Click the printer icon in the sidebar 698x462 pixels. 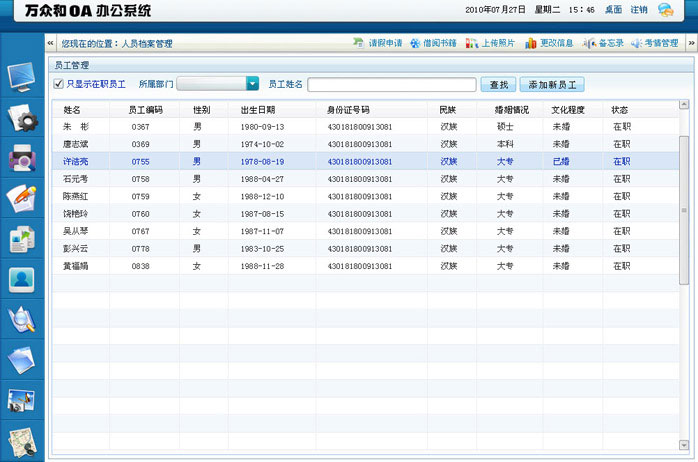pos(22,157)
